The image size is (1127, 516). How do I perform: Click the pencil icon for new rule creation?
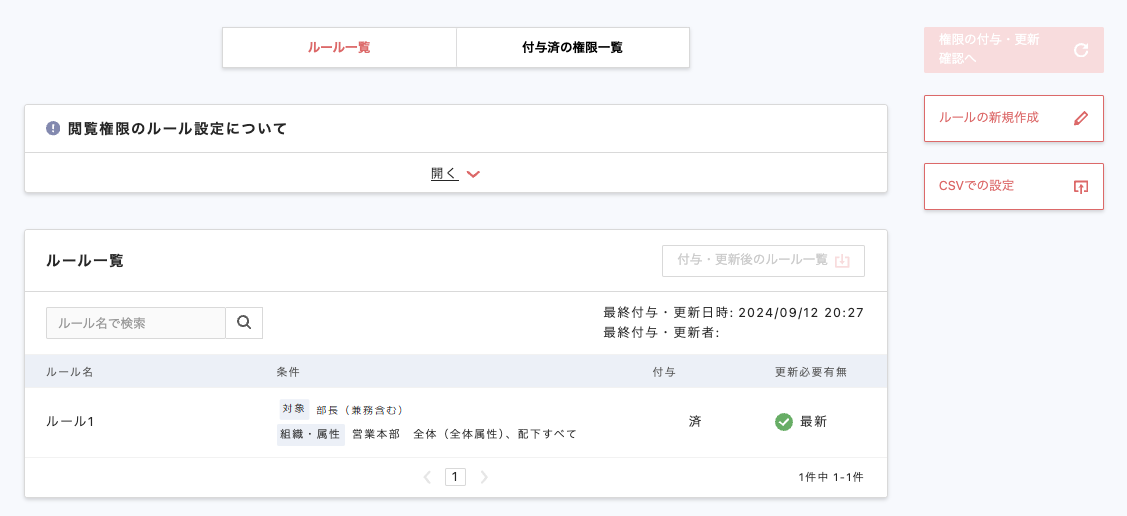(x=1080, y=118)
